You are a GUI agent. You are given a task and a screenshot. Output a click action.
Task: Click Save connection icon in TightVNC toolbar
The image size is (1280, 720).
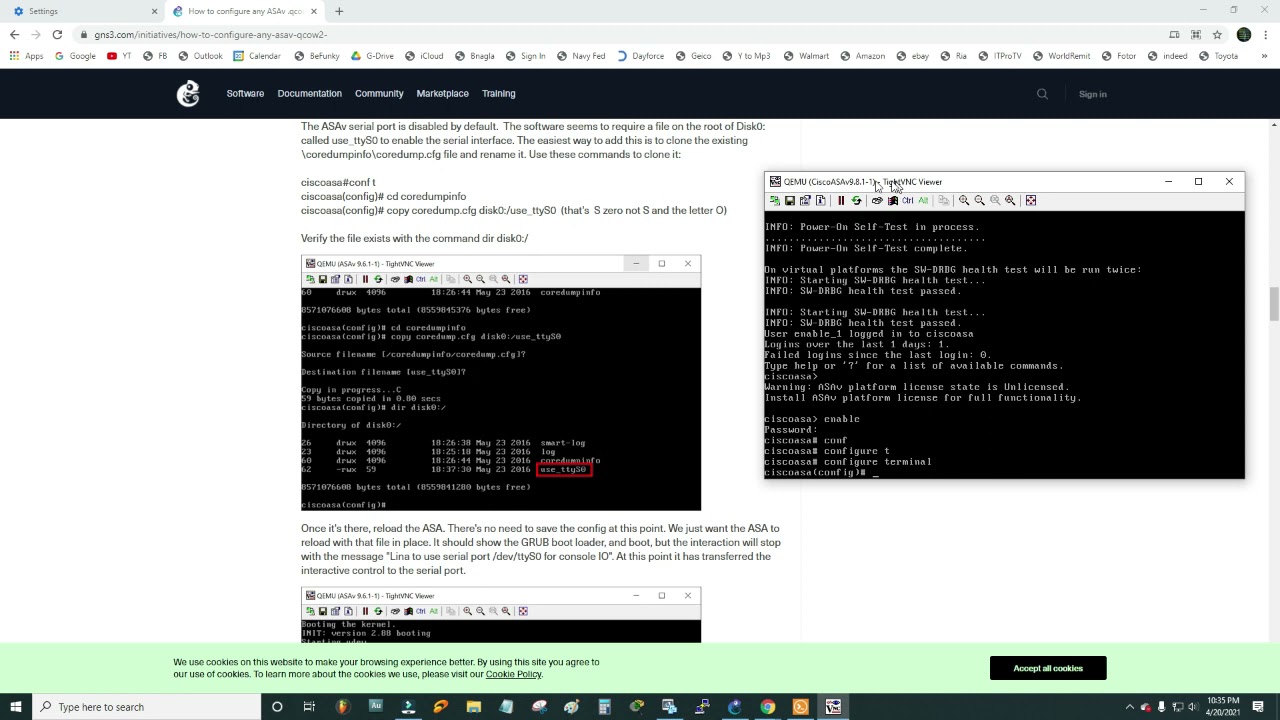pos(789,201)
